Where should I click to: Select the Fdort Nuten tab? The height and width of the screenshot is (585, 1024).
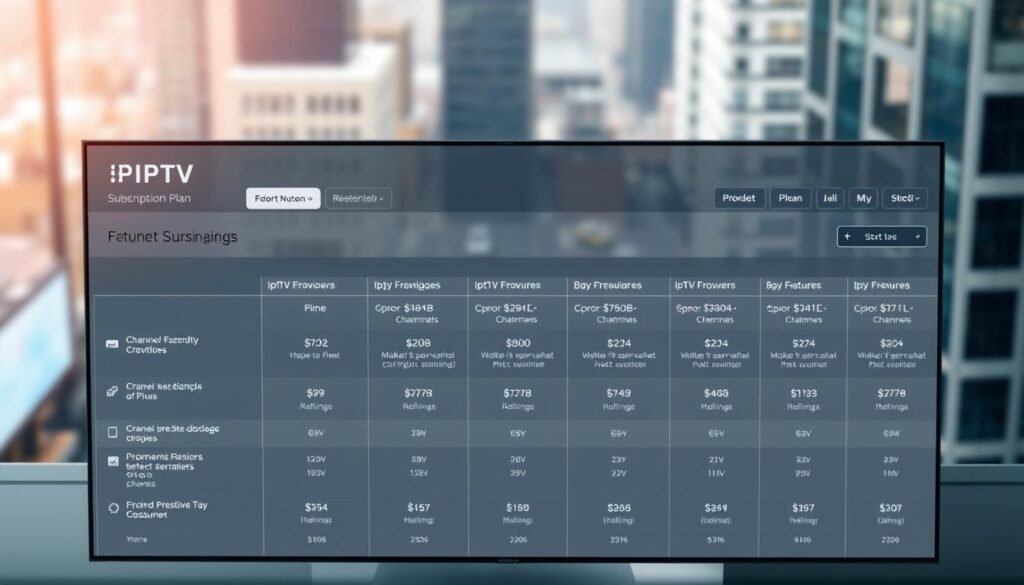click(283, 199)
